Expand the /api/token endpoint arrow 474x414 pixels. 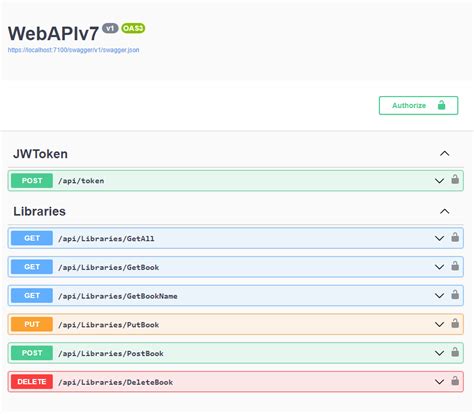tap(439, 181)
